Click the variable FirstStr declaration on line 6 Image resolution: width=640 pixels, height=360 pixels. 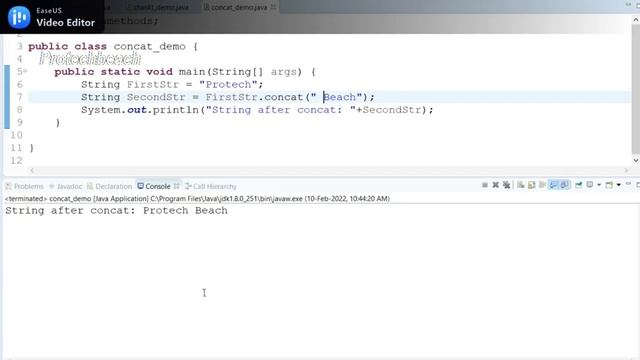(153, 84)
